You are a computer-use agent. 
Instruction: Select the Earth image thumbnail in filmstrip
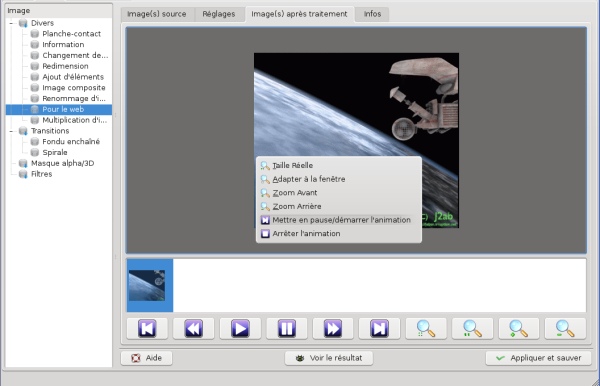pyautogui.click(x=150, y=285)
